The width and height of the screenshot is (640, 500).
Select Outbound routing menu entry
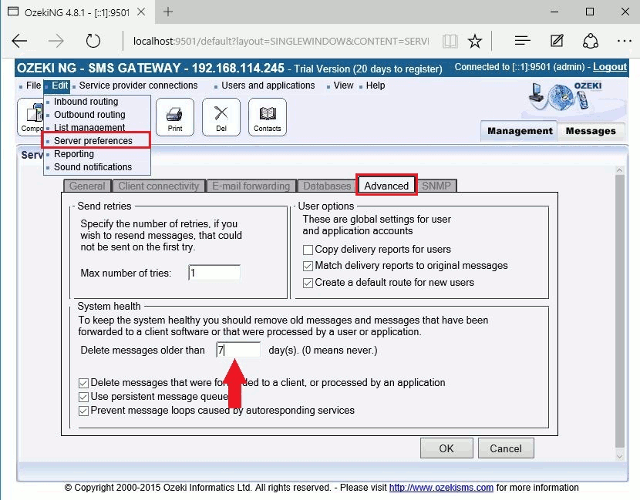coord(90,115)
